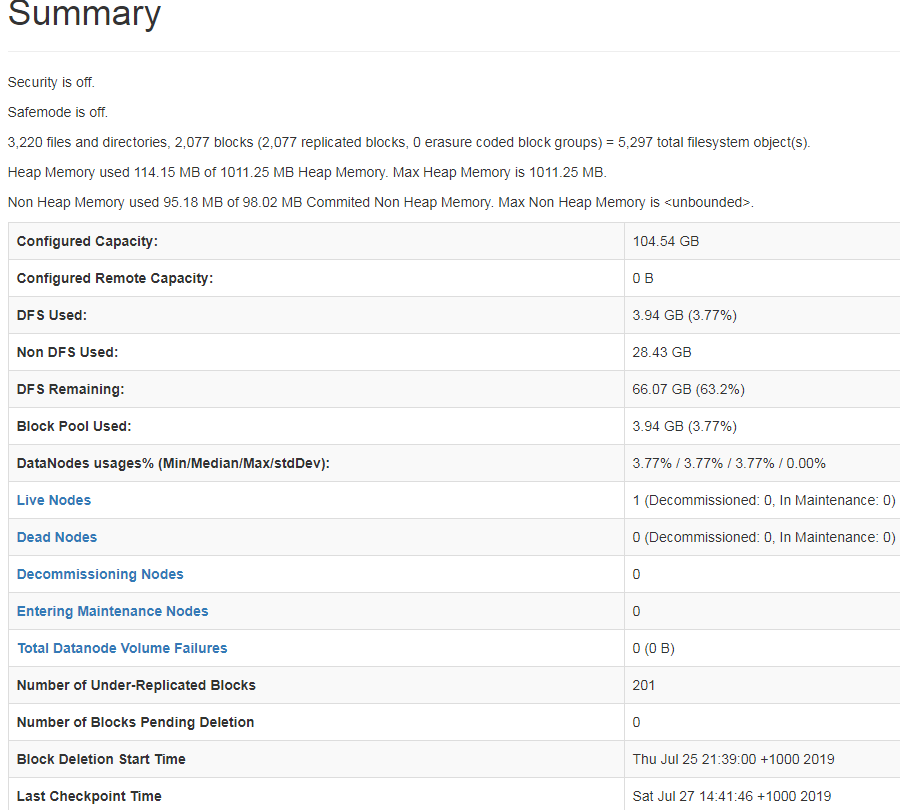The image size is (900, 810).
Task: Open the Entering Maintenance Nodes link
Action: [113, 611]
